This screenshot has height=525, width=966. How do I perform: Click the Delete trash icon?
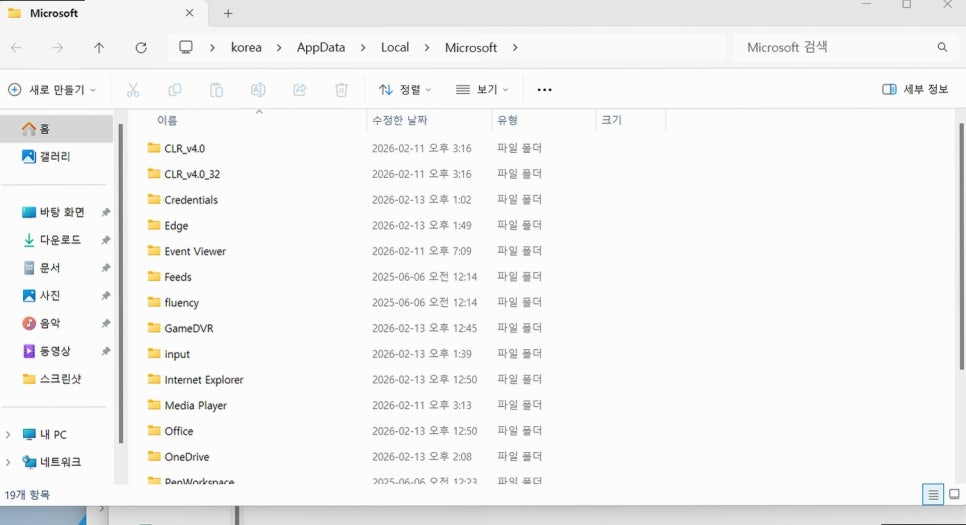pos(341,90)
